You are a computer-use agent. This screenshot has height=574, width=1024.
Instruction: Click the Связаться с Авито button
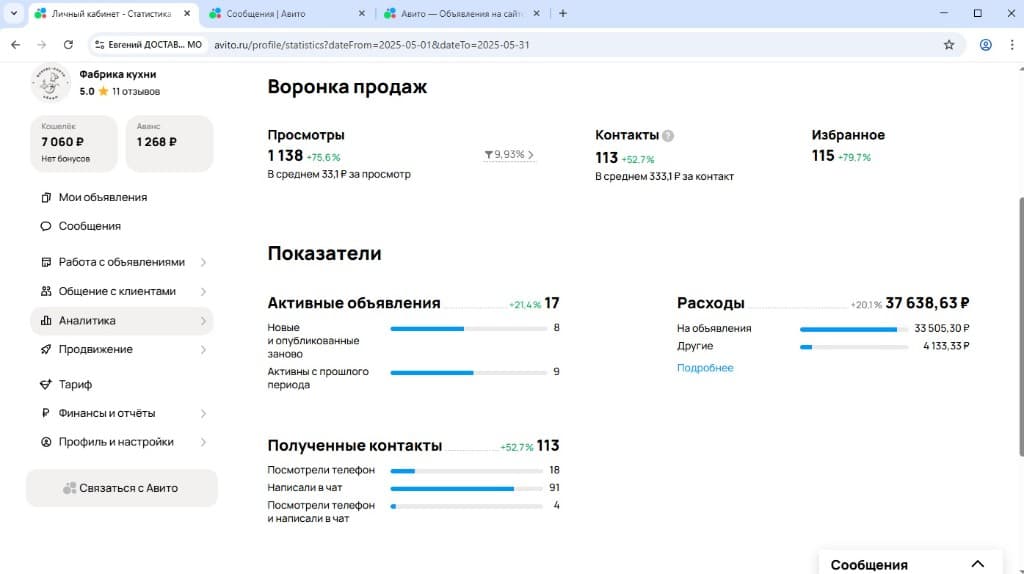pos(121,488)
